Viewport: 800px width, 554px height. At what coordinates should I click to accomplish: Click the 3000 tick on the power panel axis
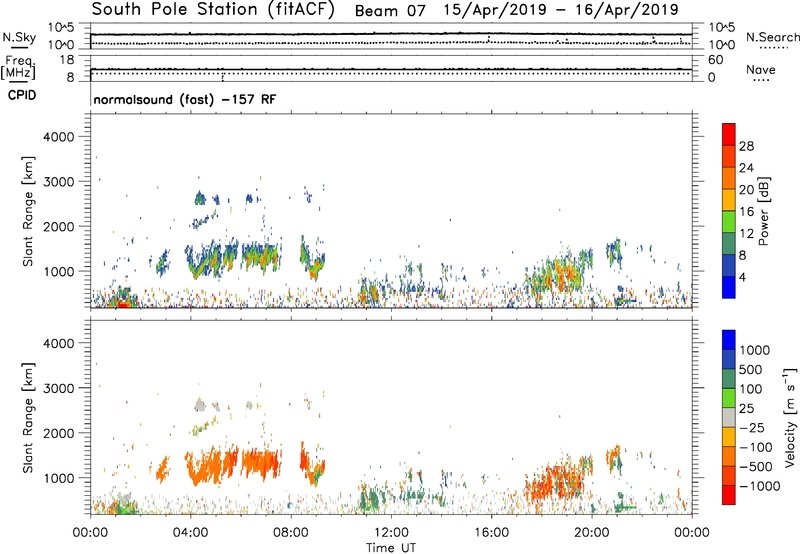[58, 182]
